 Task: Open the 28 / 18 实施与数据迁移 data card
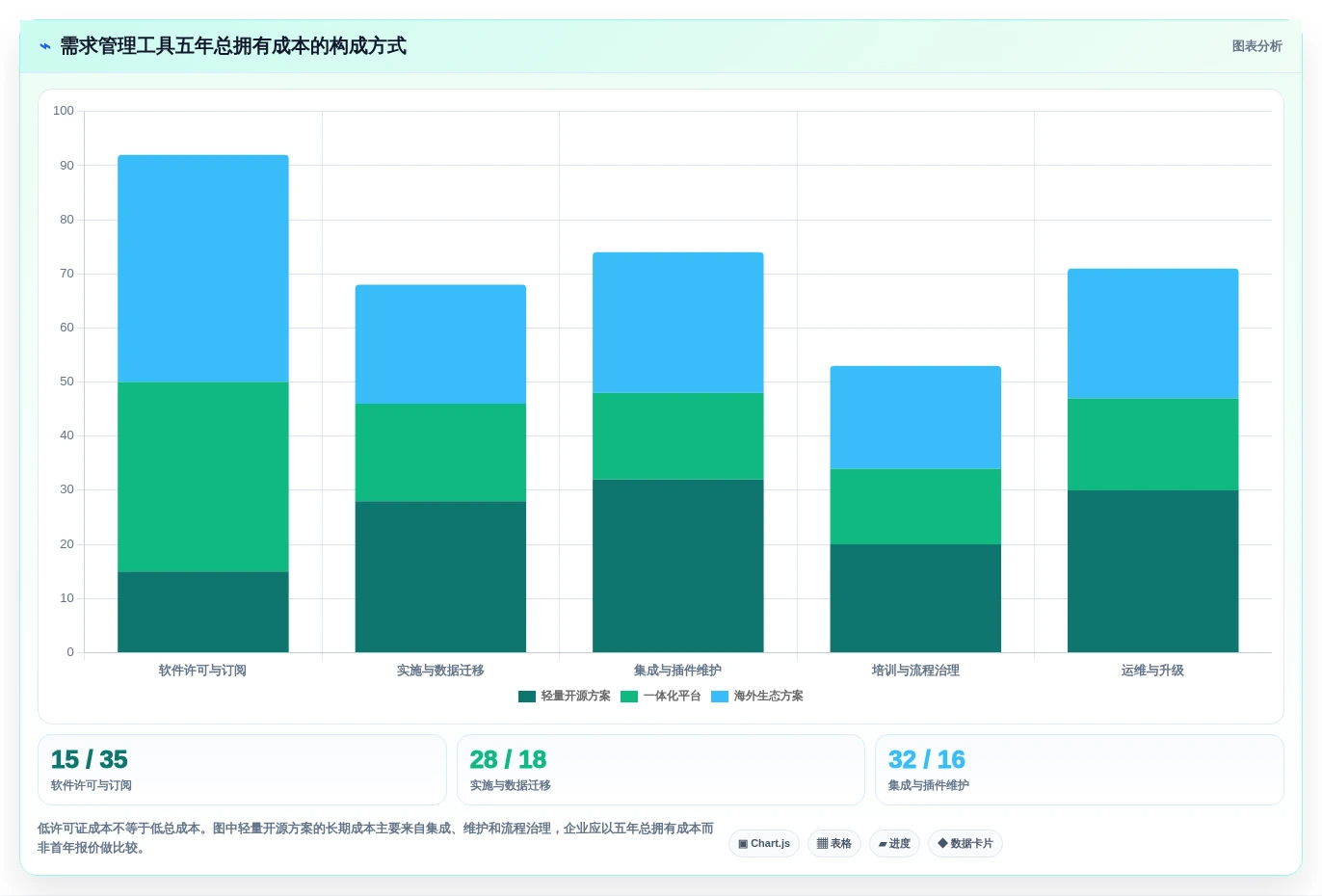(661, 770)
